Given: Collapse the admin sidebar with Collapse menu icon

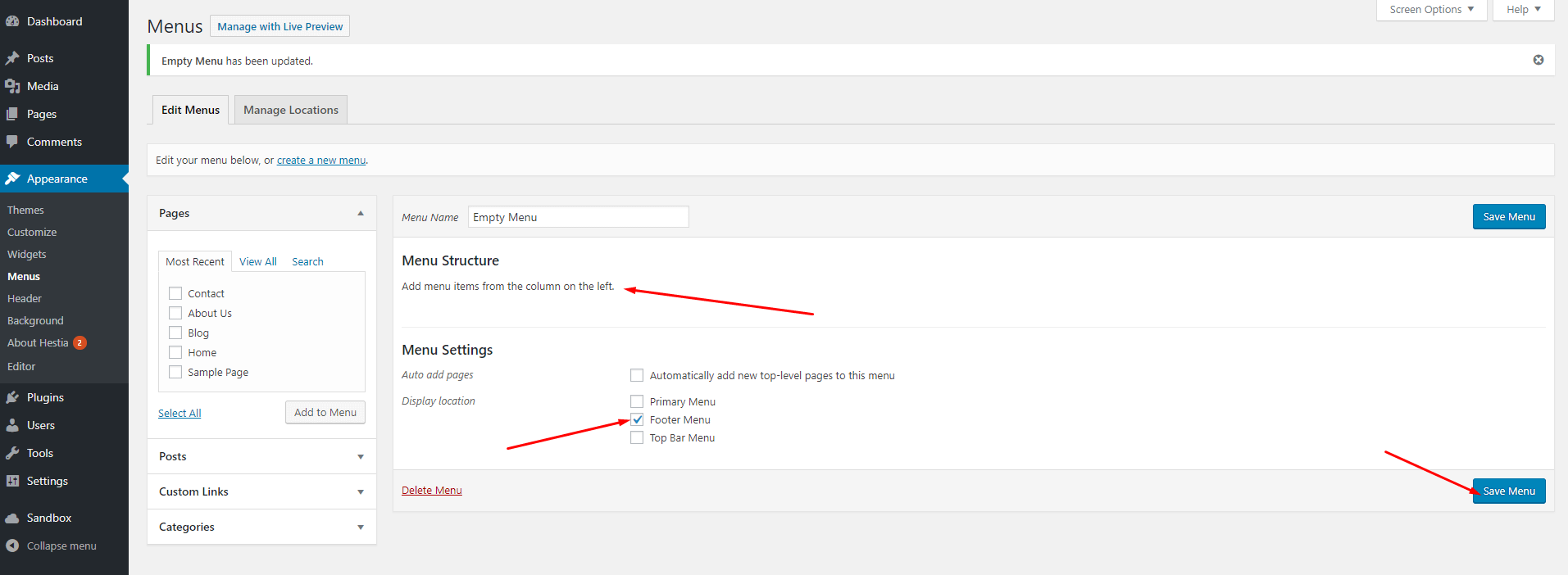Looking at the screenshot, I should pos(12,546).
